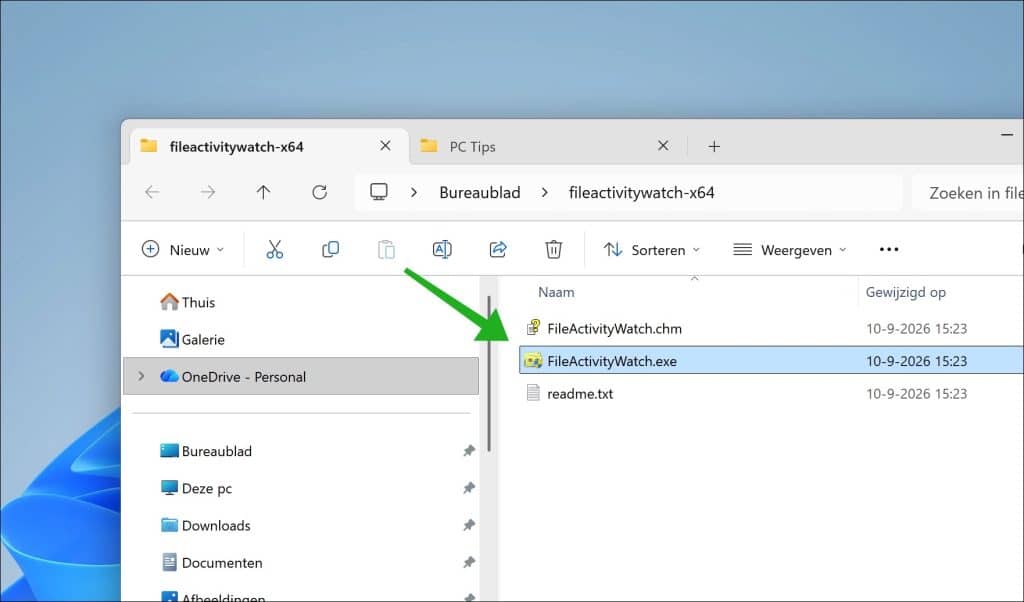
Task: Select OneDrive - Personal in sidebar
Action: 300,376
